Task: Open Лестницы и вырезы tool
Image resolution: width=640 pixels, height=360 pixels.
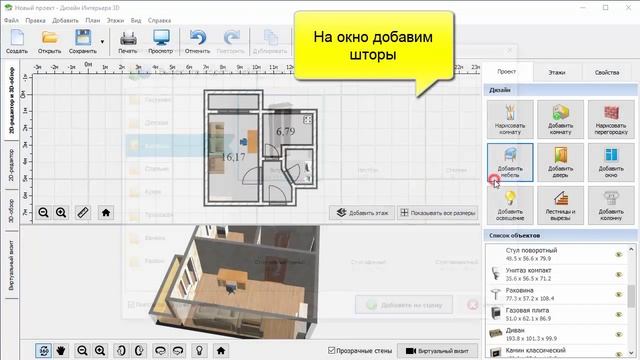Action: (x=560, y=205)
